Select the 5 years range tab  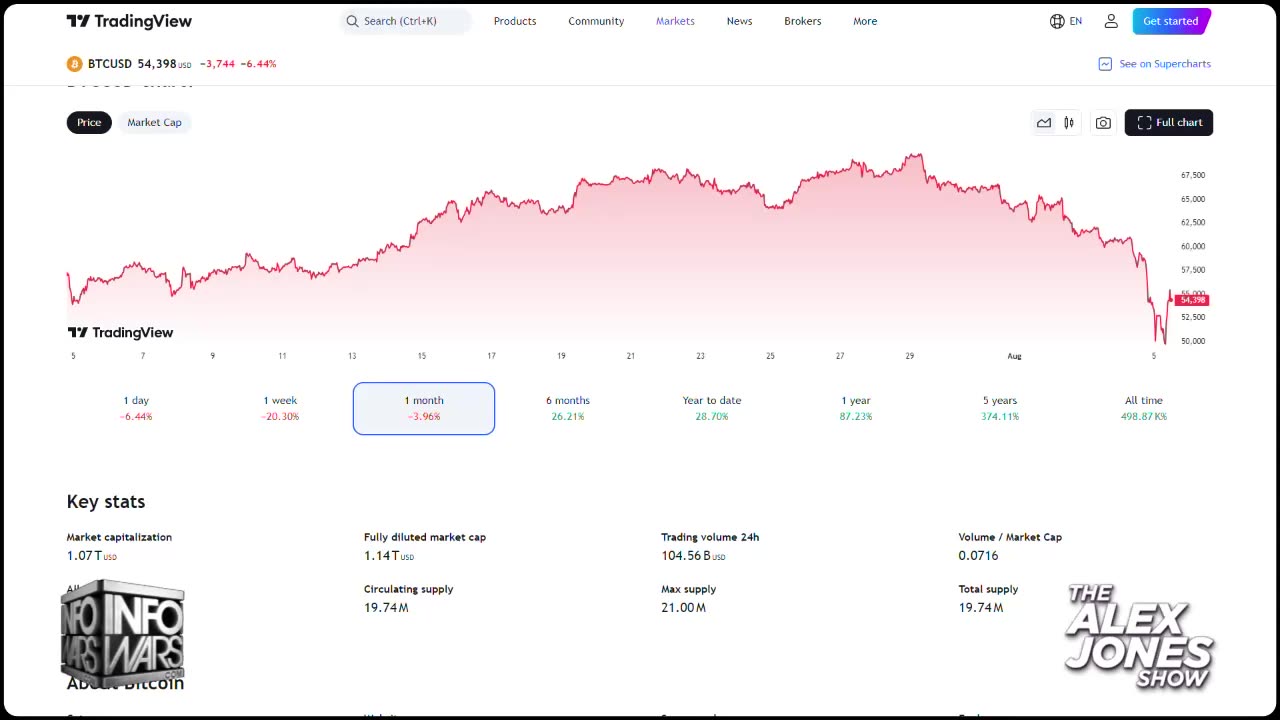point(1000,408)
